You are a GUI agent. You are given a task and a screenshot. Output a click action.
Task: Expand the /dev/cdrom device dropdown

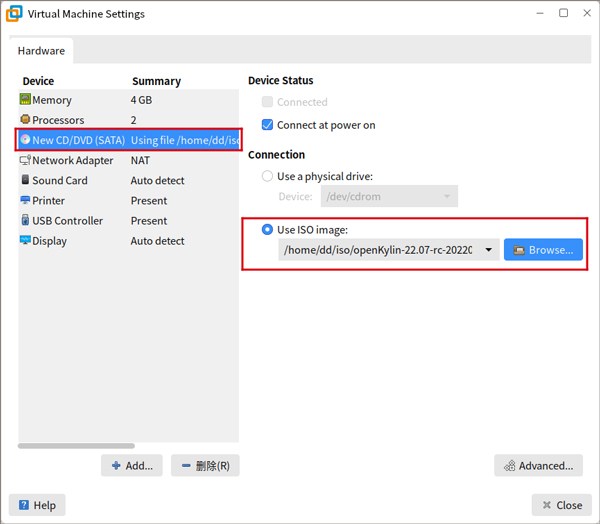447,197
